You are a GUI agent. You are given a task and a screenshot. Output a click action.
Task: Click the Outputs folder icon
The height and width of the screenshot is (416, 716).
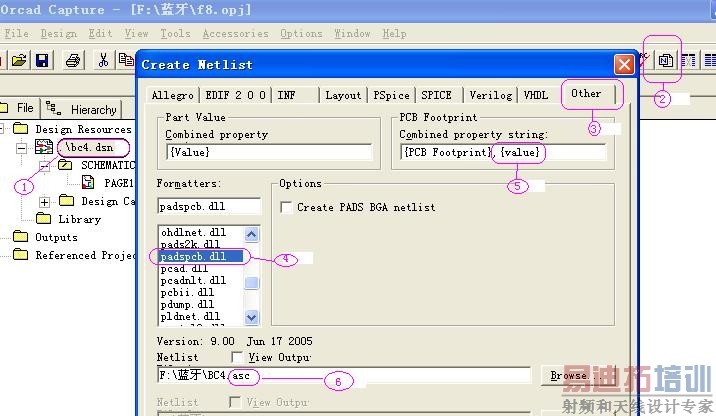pyautogui.click(x=21, y=237)
